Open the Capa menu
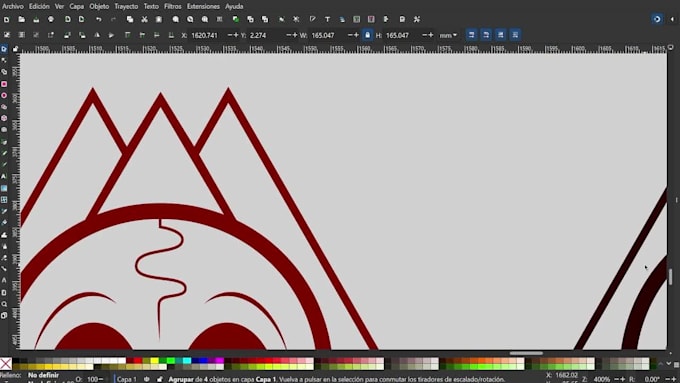 pyautogui.click(x=76, y=7)
